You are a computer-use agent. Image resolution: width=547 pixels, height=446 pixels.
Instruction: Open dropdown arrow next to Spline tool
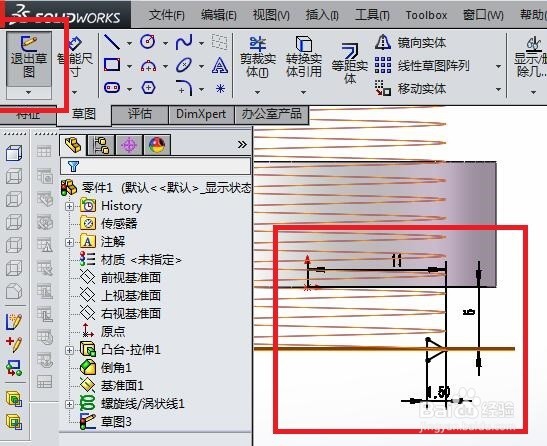click(x=201, y=43)
